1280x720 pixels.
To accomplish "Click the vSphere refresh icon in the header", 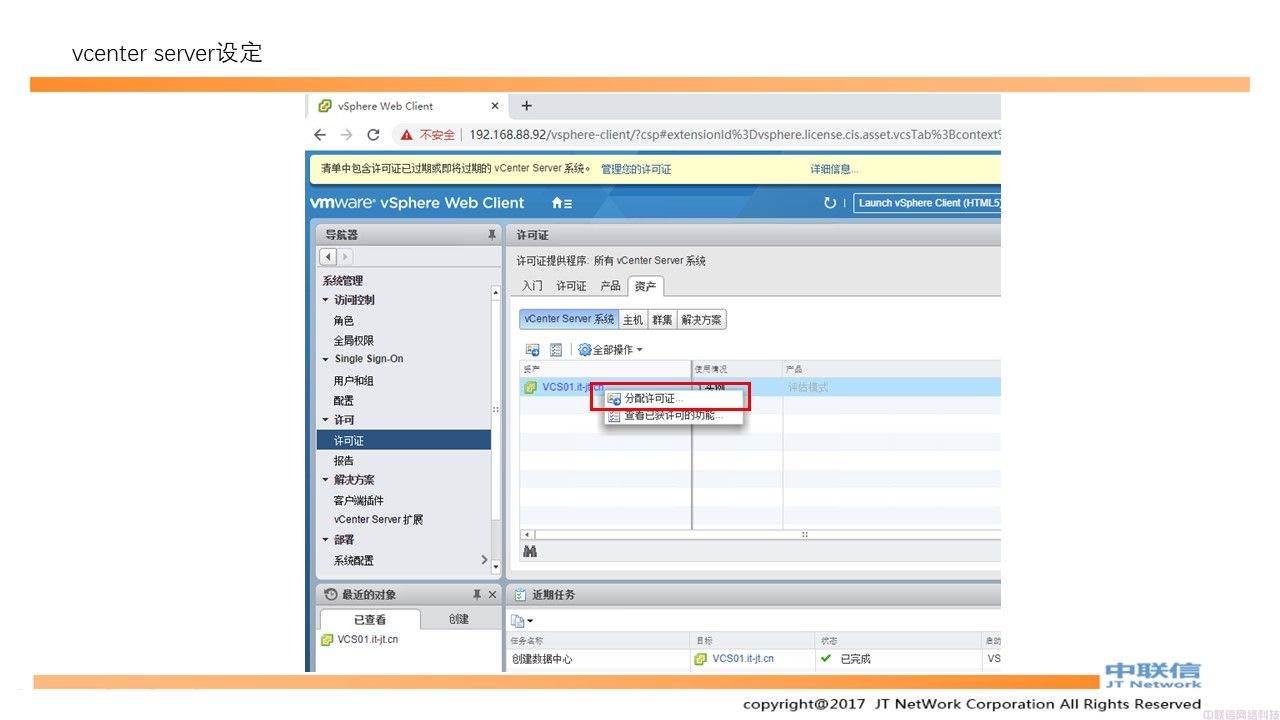I will click(x=829, y=203).
